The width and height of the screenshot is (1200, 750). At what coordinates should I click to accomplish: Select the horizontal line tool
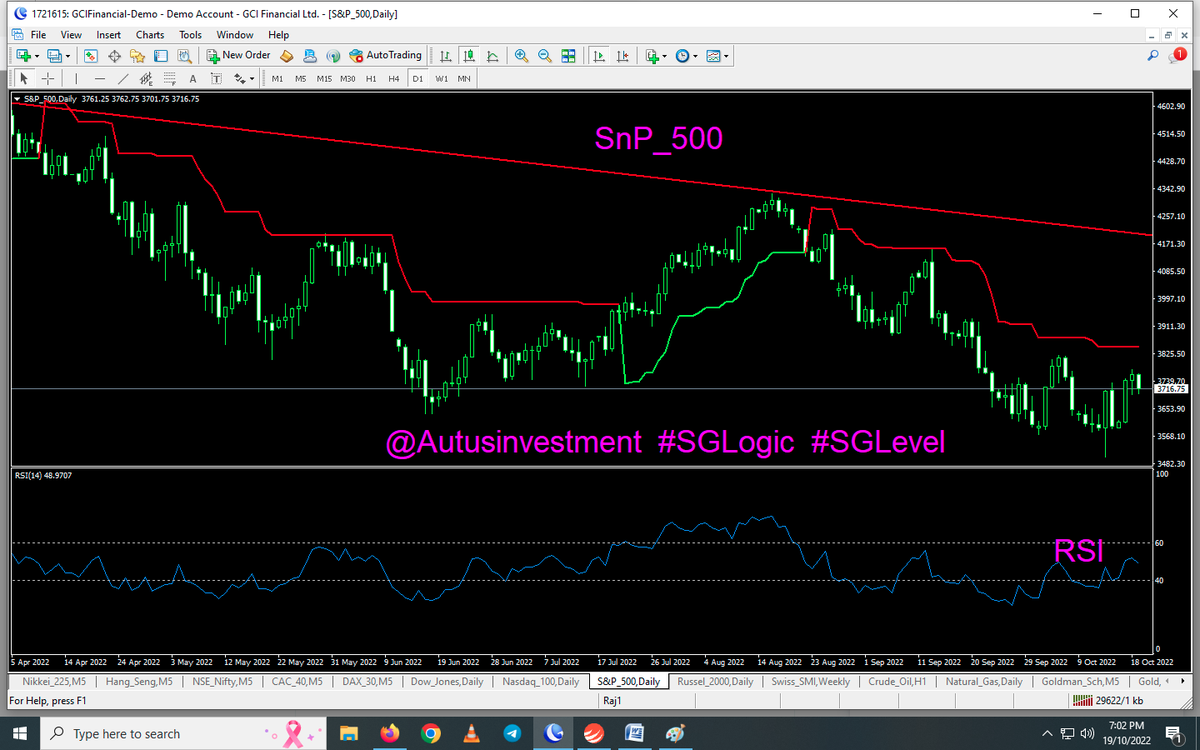point(100,78)
